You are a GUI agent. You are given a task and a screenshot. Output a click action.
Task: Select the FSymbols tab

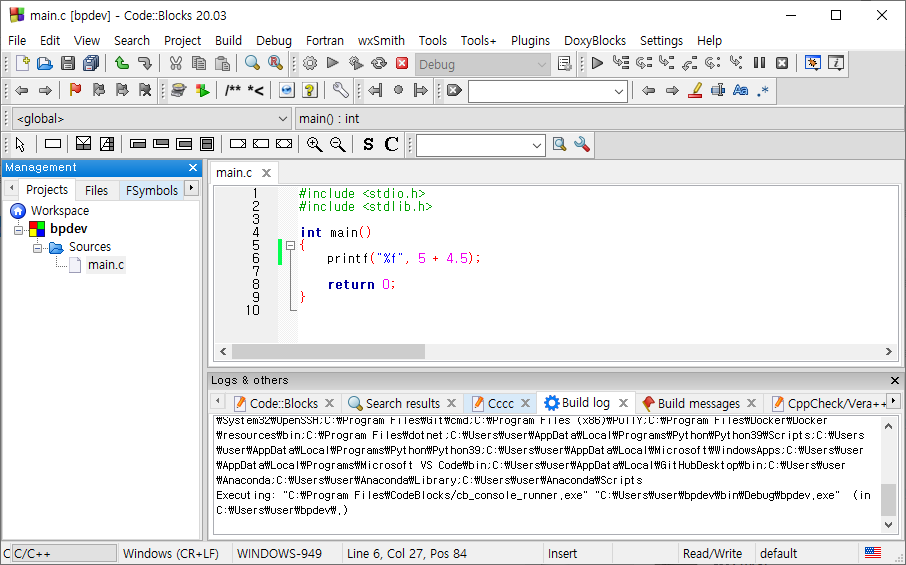151,190
